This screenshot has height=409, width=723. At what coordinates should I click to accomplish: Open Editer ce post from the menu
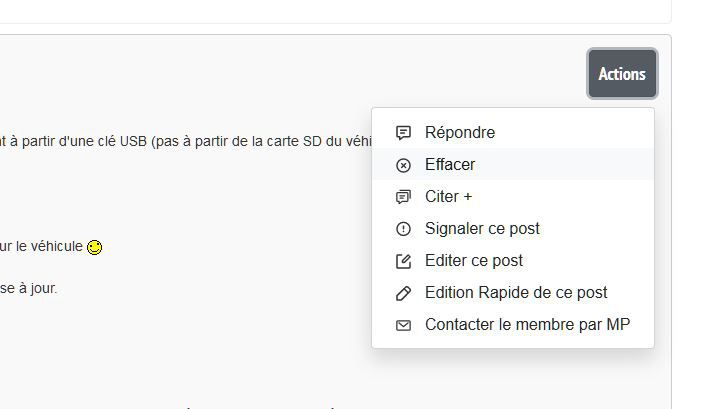click(x=473, y=261)
